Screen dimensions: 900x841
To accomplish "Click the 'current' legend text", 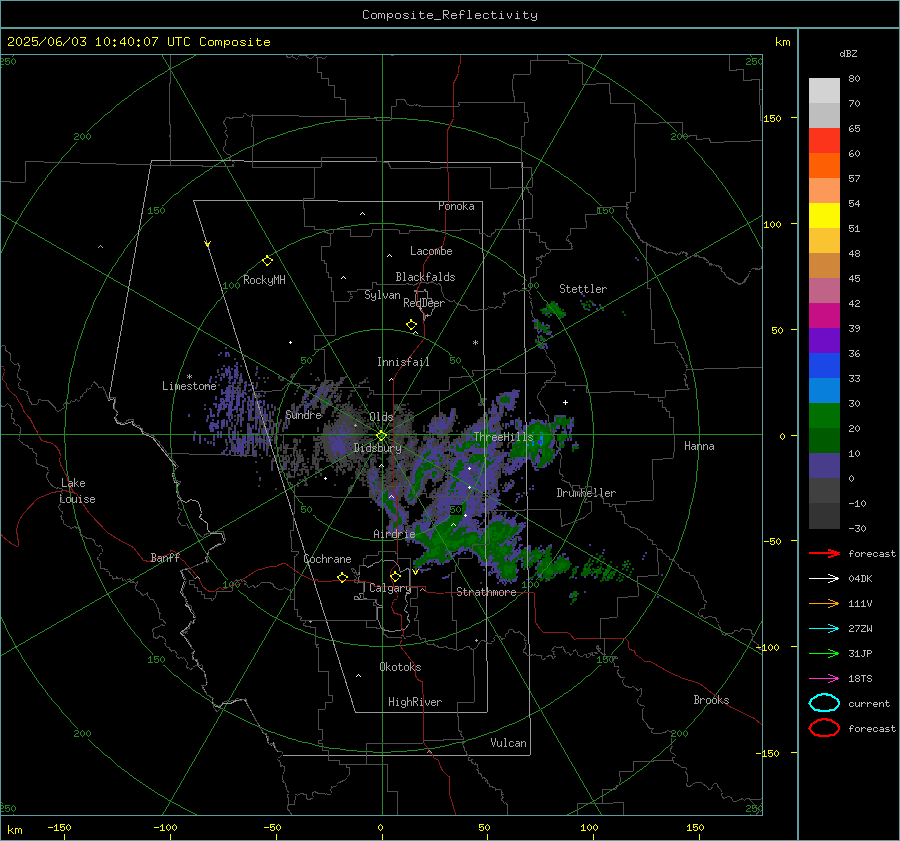I will pos(869,704).
